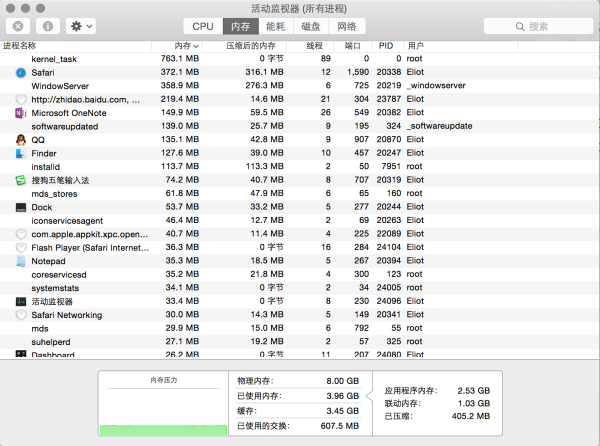600x446 pixels.
Task: Click the Flash Player shield icon
Action: tap(21, 247)
